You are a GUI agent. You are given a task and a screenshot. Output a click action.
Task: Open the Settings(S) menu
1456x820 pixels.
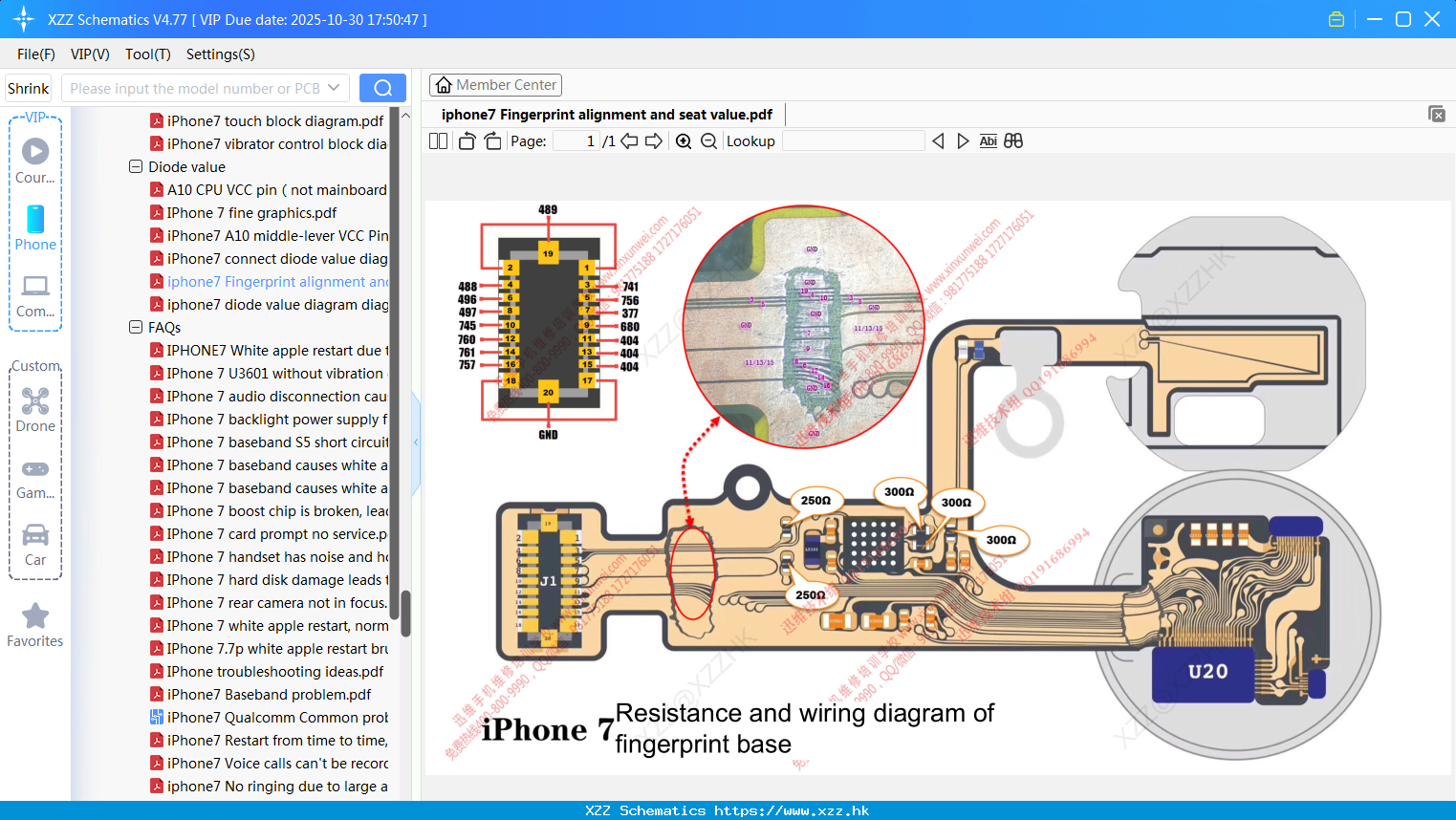point(221,54)
